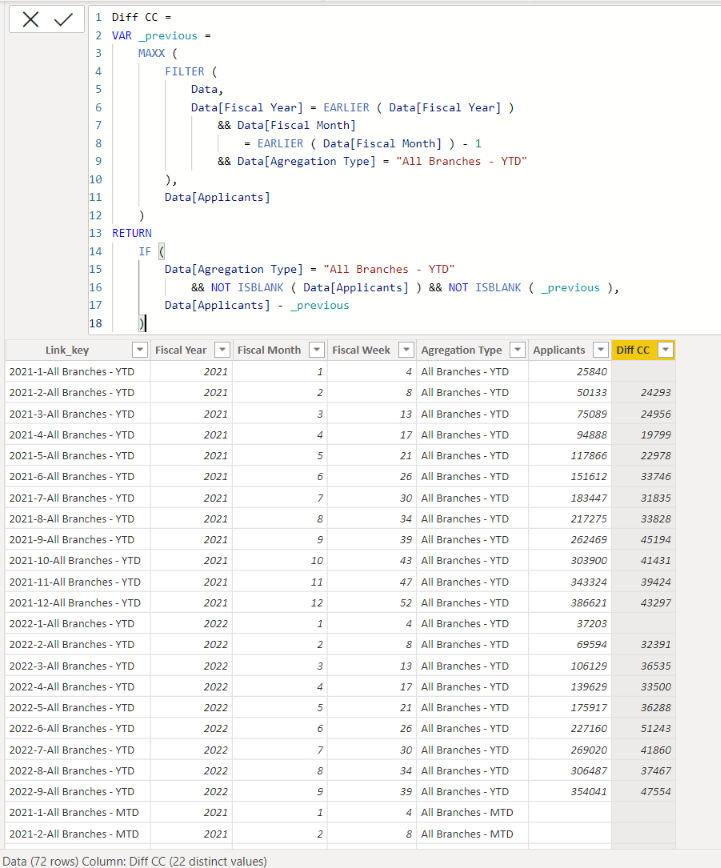Click Diff CC value 51243

coord(656,728)
